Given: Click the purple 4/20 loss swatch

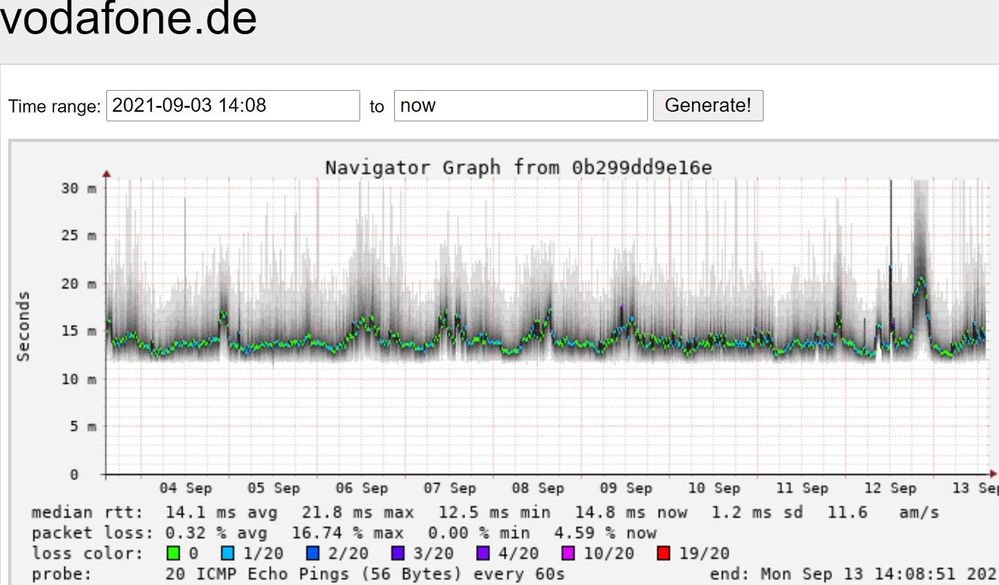Looking at the screenshot, I should coord(483,553).
